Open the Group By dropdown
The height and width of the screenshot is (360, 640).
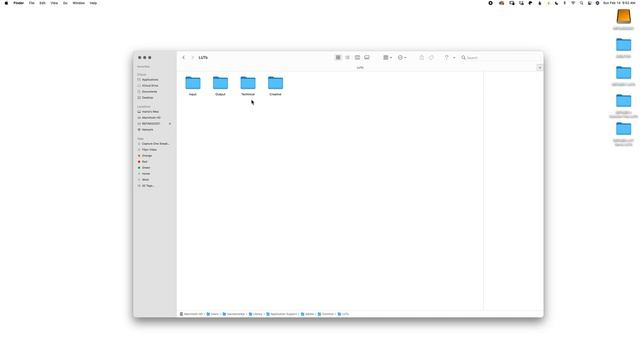coord(387,58)
